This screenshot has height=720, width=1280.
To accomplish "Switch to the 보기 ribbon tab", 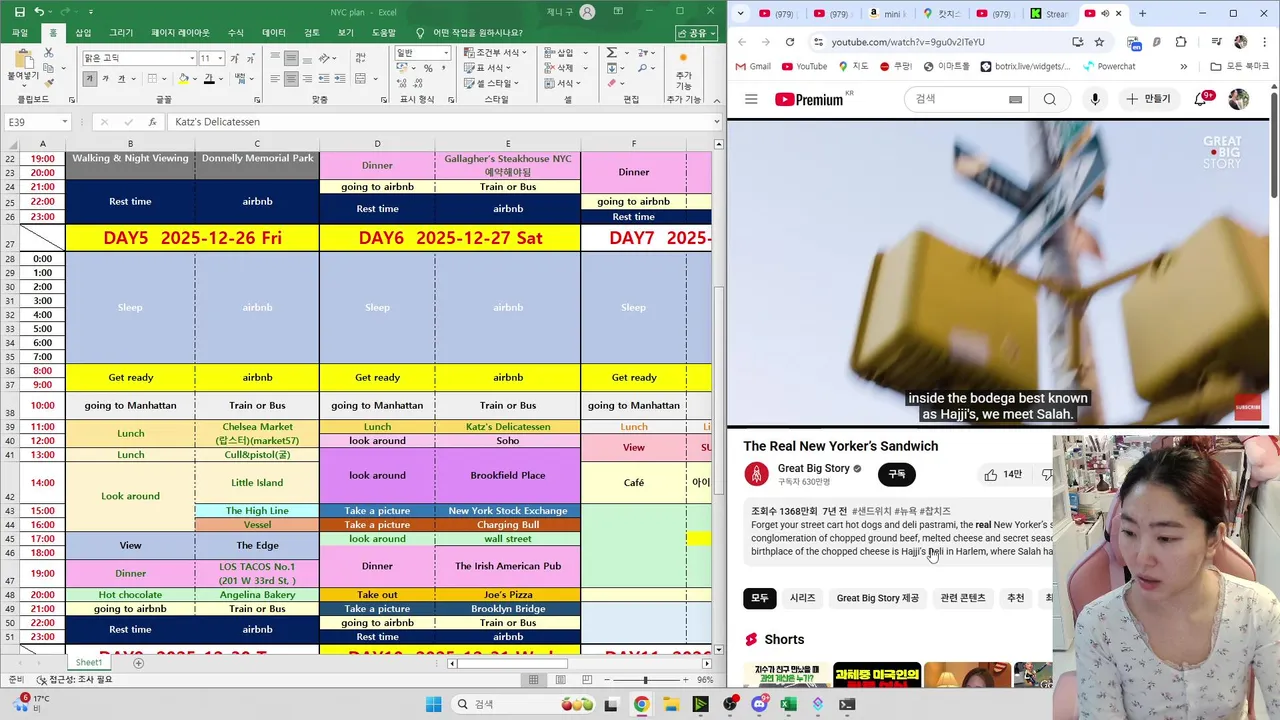I will [x=345, y=33].
